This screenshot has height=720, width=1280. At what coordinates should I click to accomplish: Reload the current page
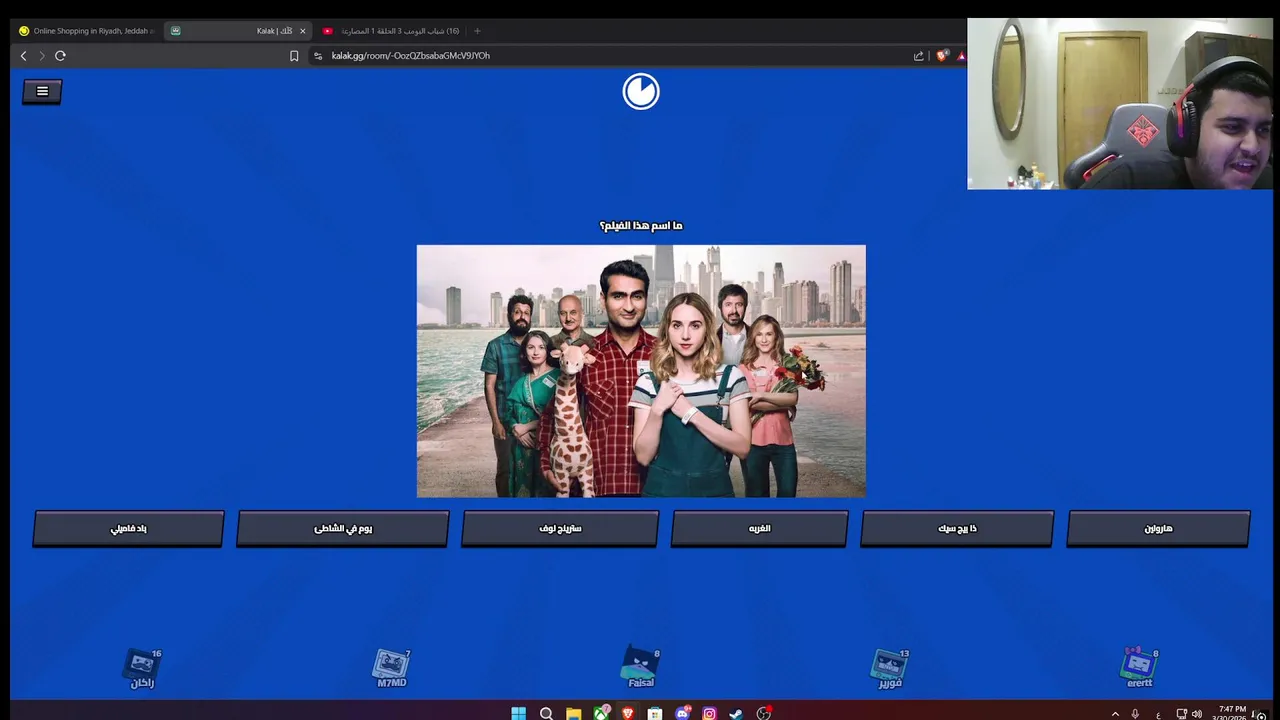[60, 56]
